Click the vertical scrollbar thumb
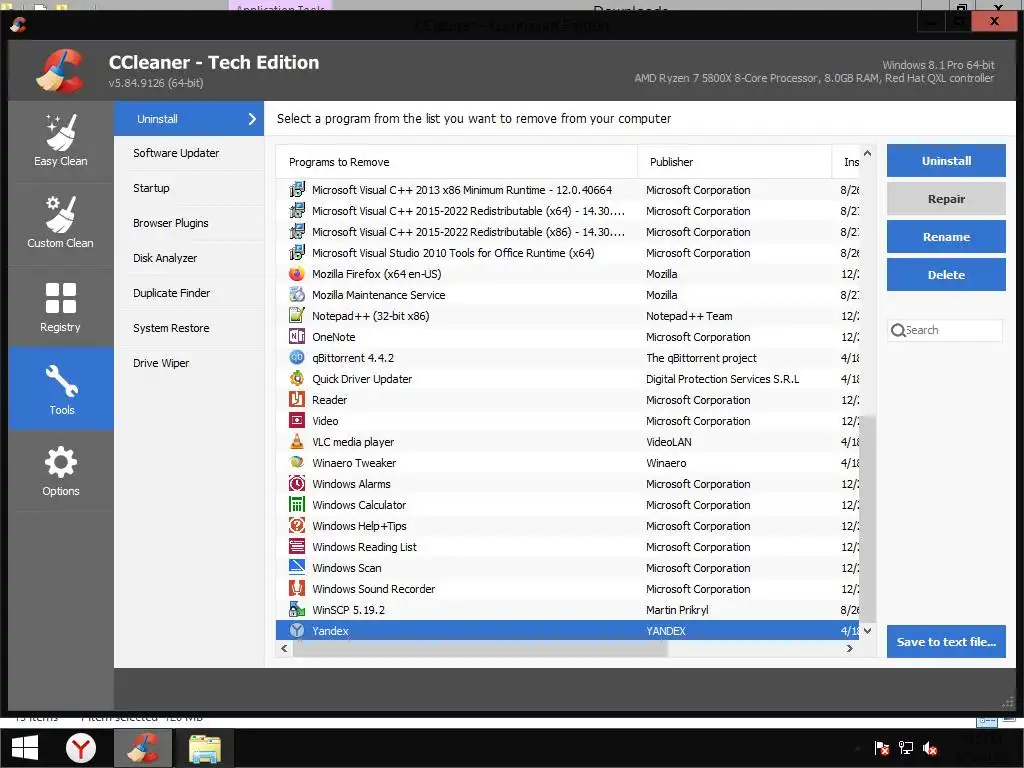This screenshot has height=768, width=1024. pyautogui.click(x=867, y=518)
